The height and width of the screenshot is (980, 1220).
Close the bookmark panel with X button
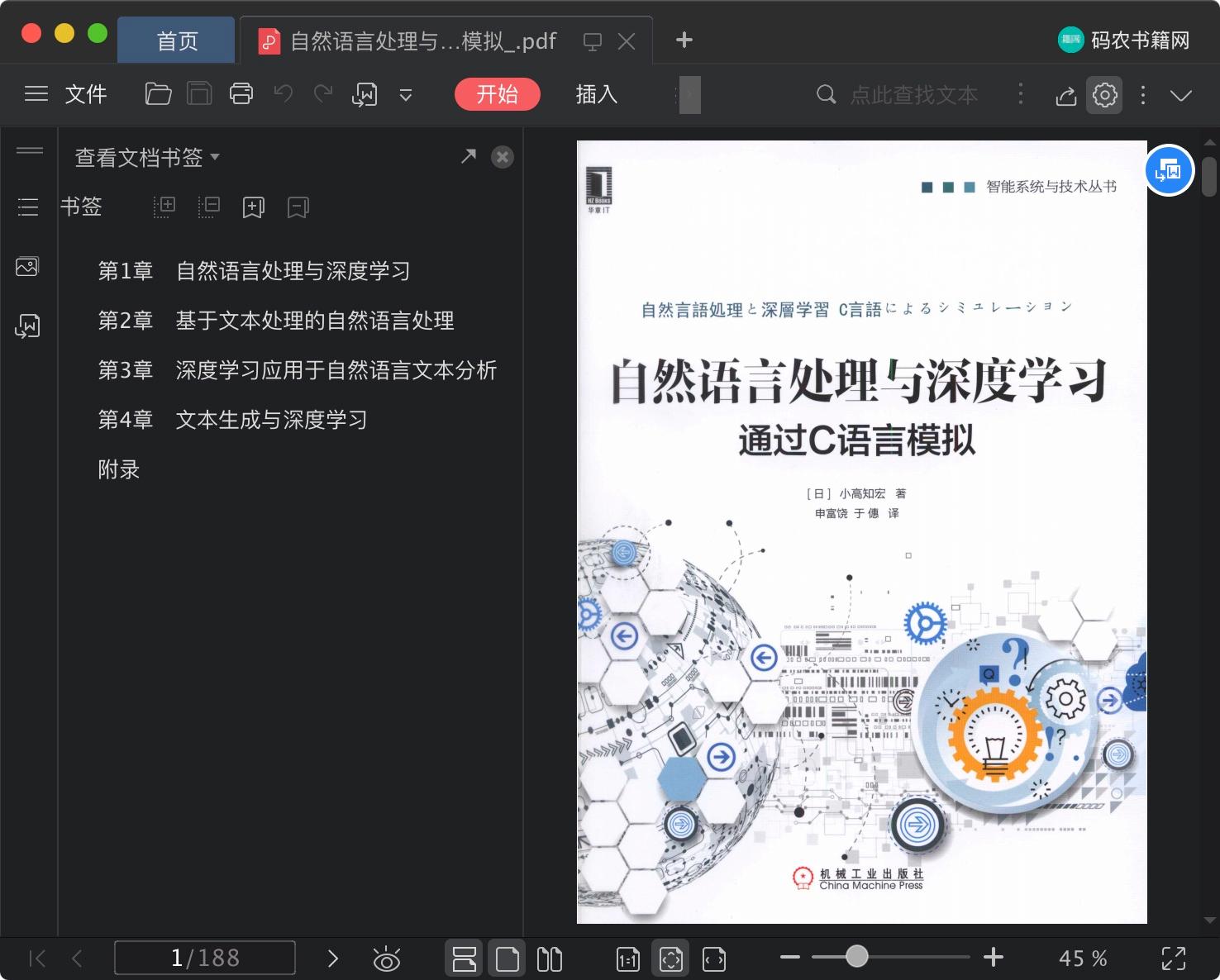coord(503,157)
